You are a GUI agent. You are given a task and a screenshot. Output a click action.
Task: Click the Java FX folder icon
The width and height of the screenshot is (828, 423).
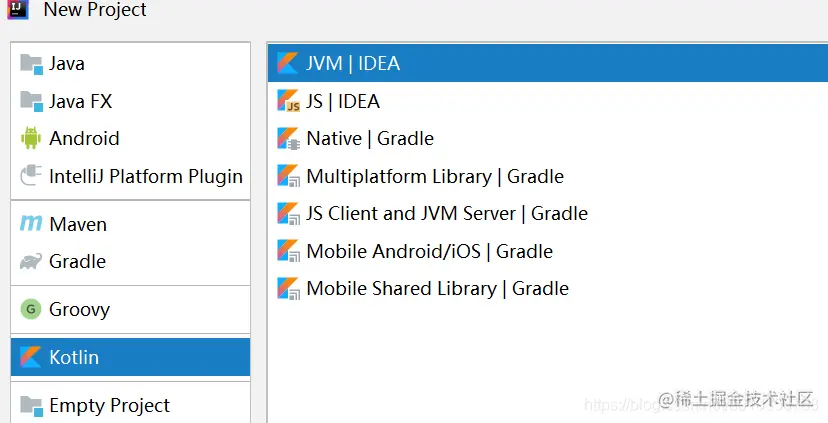click(31, 101)
